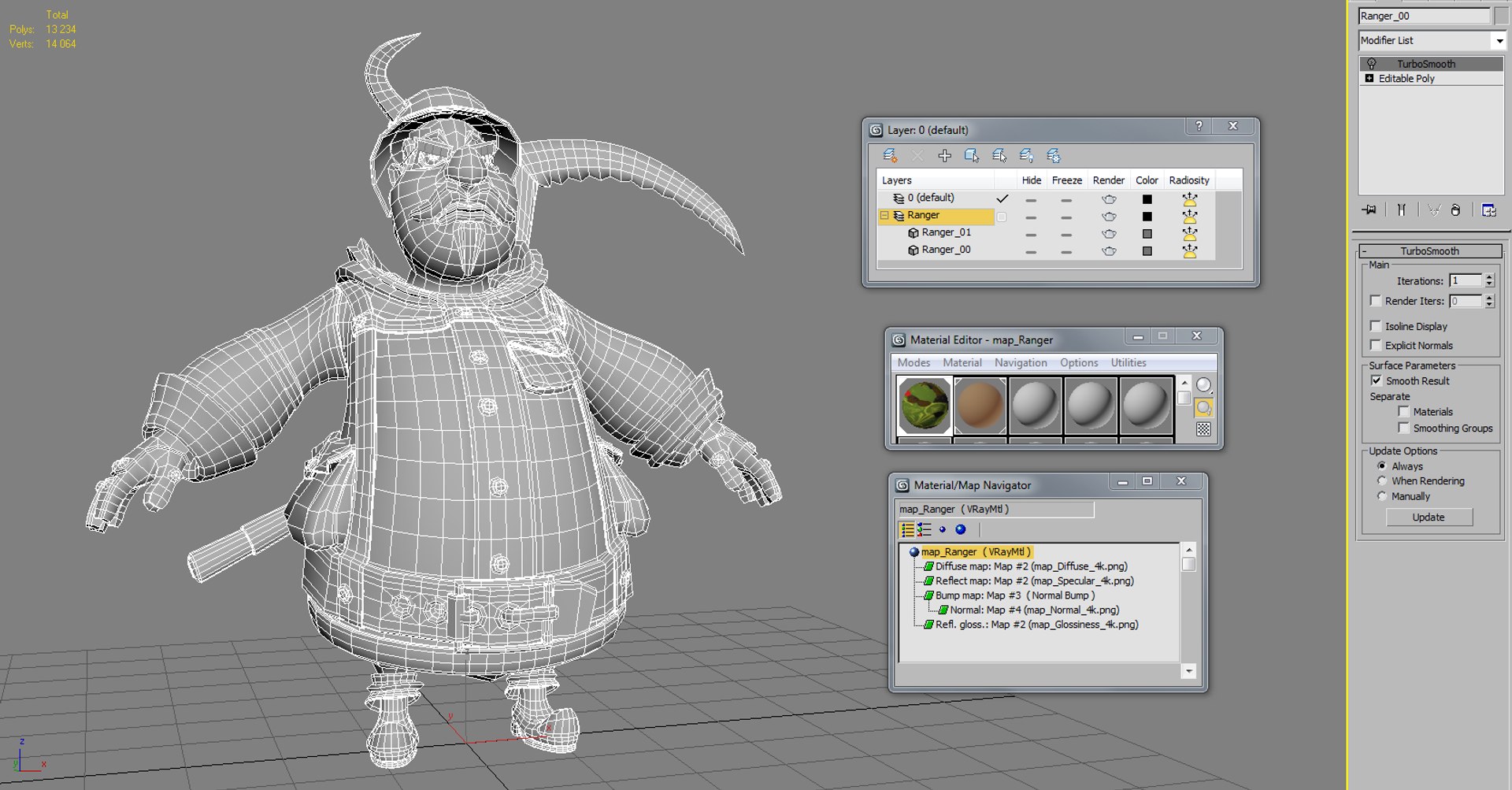Enable Explicit Normals checkbox
Screen dimensions: 1512x790
(1375, 345)
